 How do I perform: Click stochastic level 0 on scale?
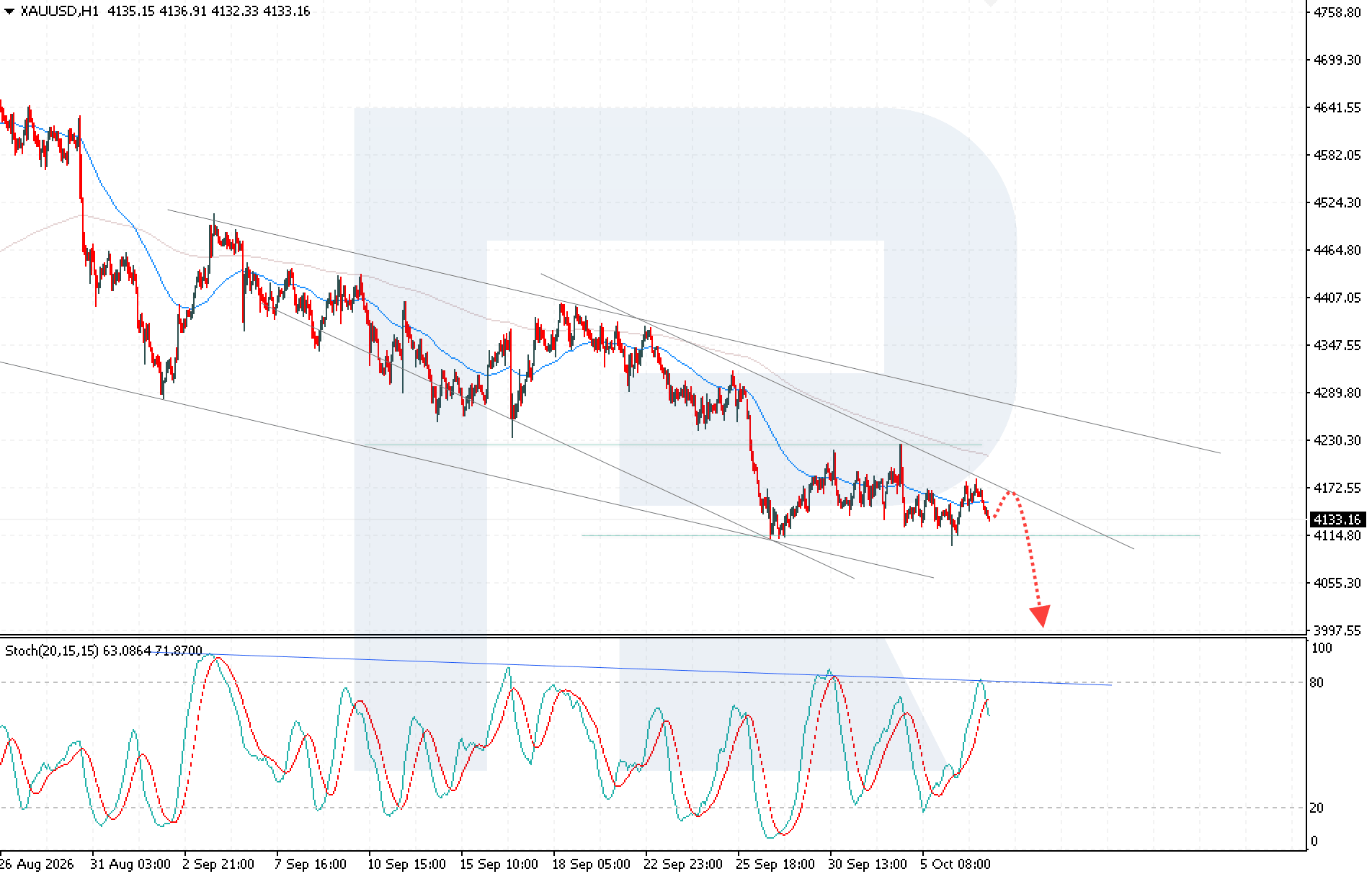click(1314, 841)
